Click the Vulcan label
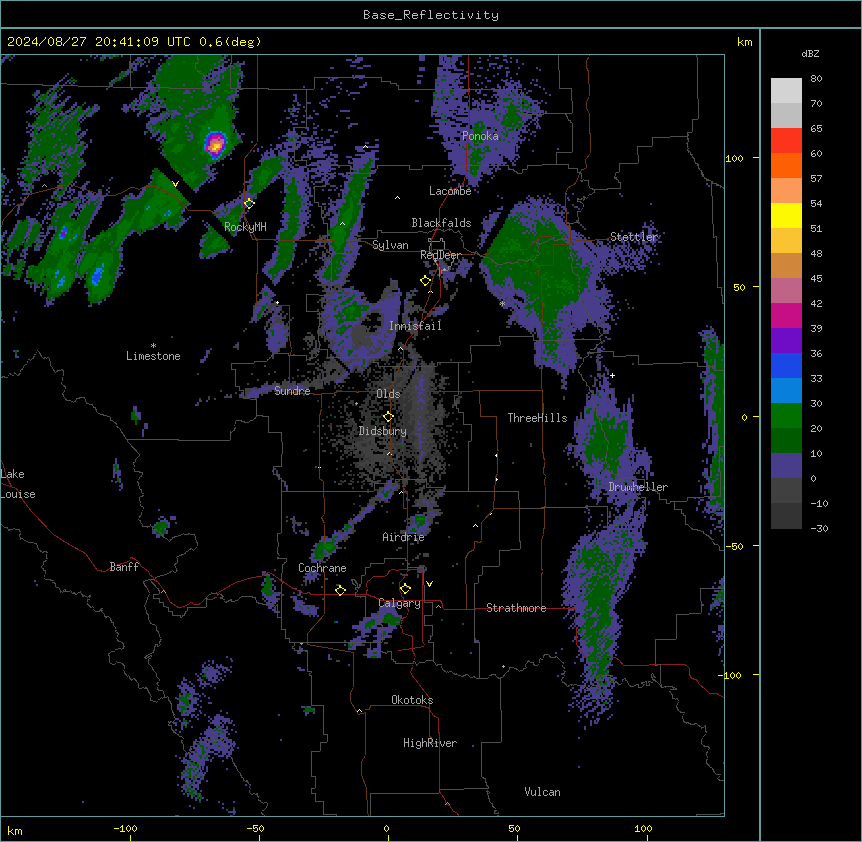 click(x=543, y=792)
